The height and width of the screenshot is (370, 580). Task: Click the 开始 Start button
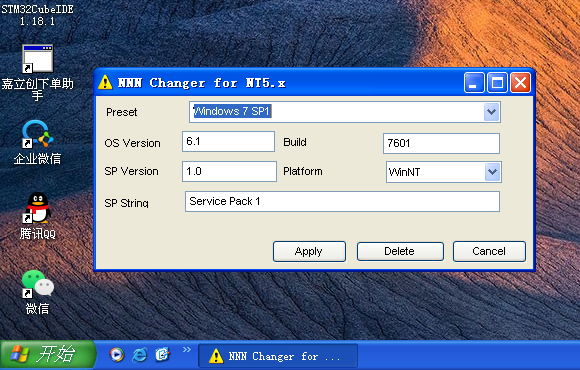click(47, 354)
